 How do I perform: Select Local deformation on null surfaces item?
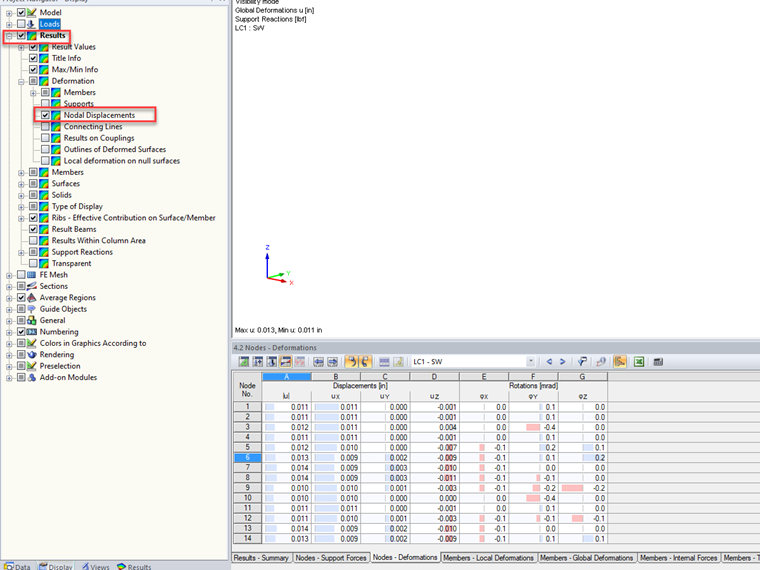pos(122,161)
